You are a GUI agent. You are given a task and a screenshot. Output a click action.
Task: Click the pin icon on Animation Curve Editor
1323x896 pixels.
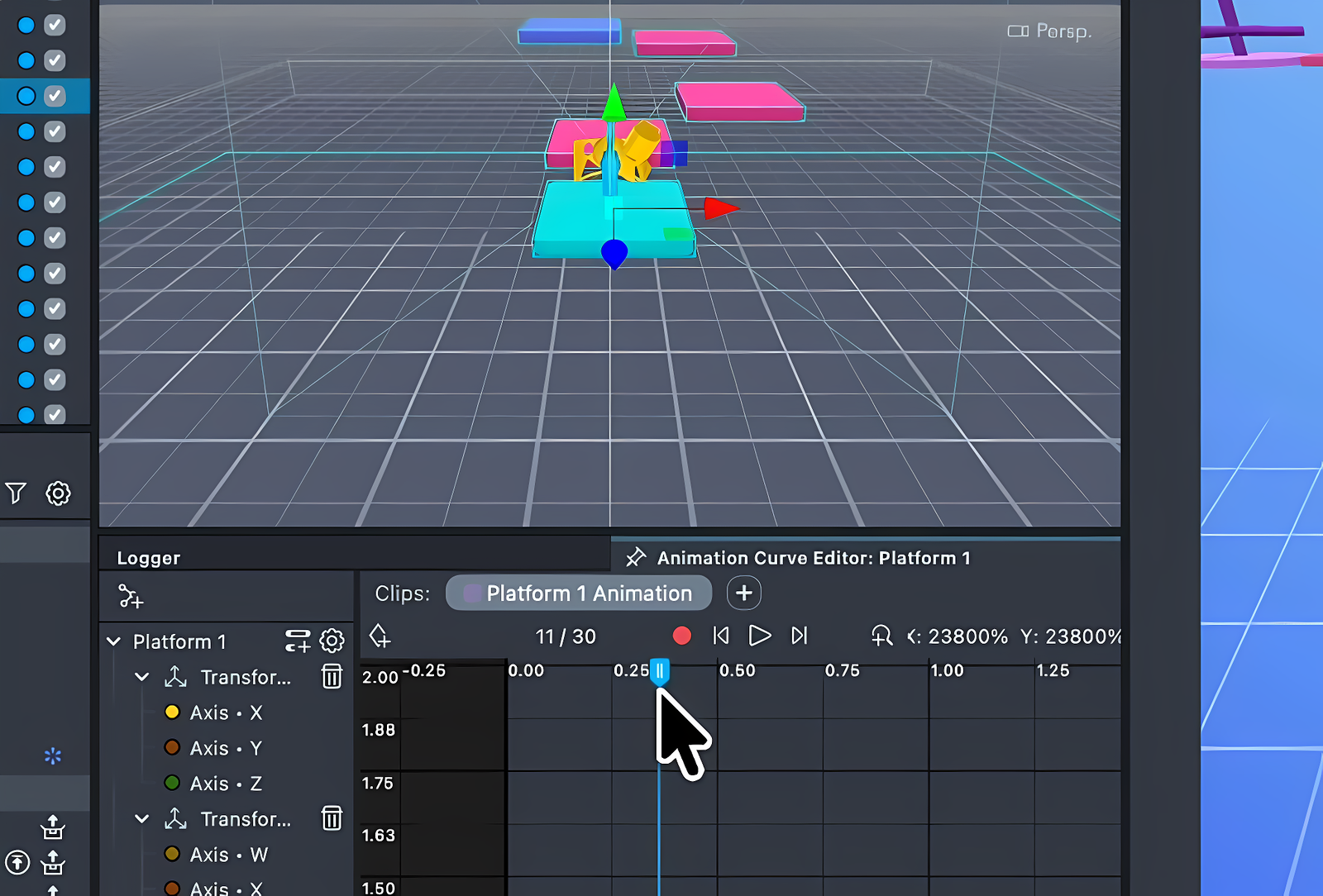635,557
